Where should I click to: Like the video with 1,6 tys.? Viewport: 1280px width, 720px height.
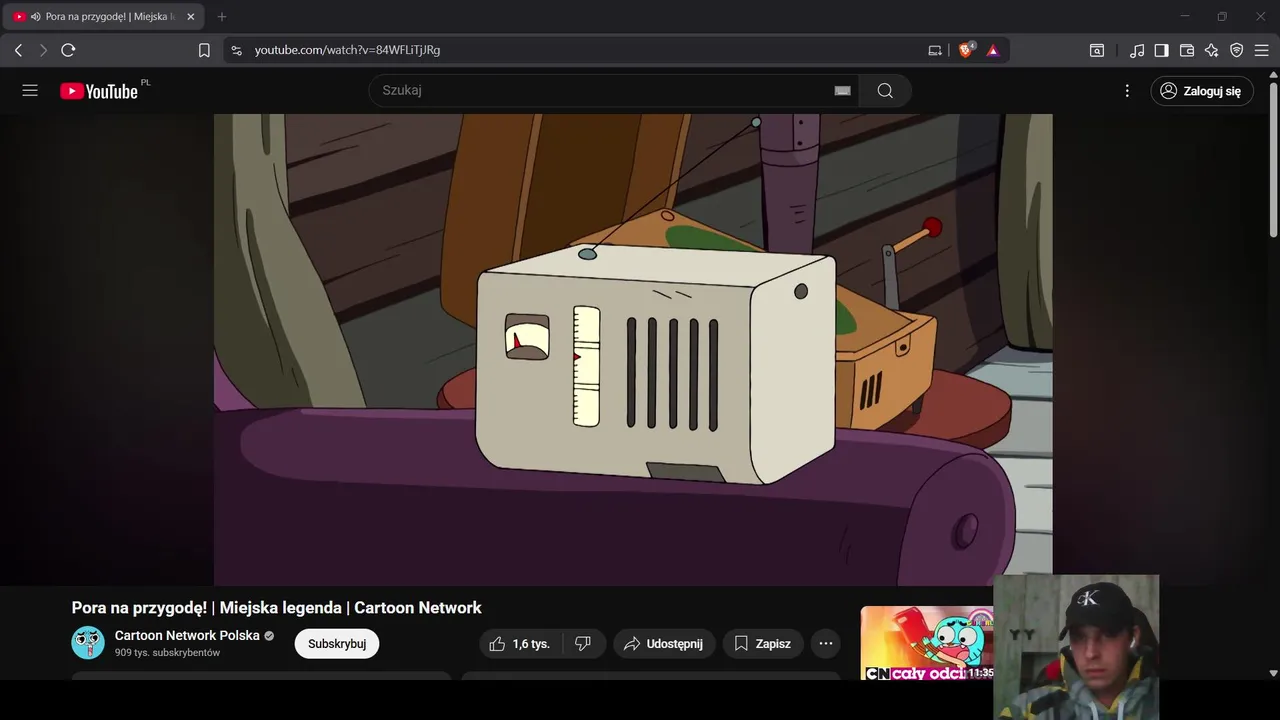click(521, 643)
